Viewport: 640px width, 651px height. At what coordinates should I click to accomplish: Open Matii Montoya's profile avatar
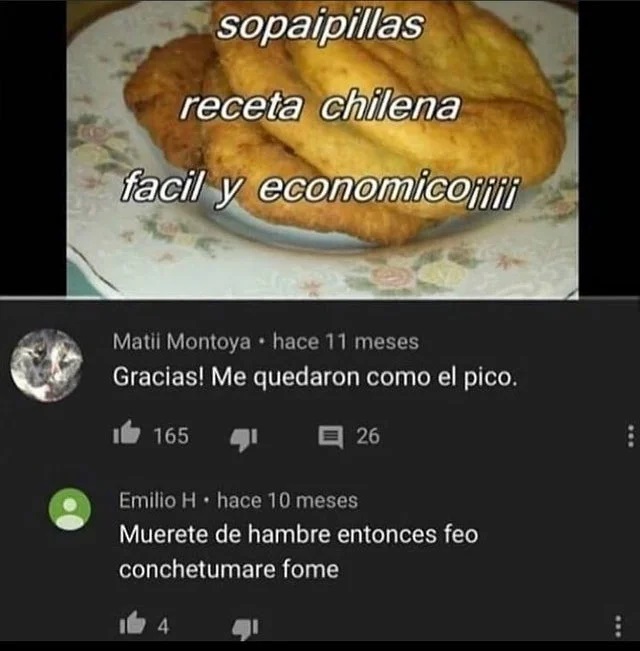pos(46,365)
